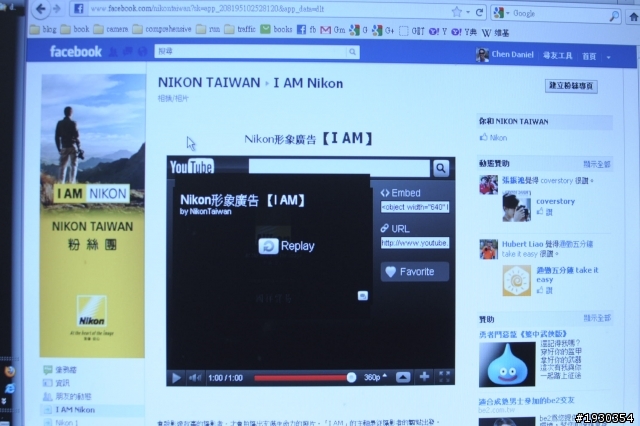The height and width of the screenshot is (426, 640).
Task: Open the 'camera' bookmarks folder
Action: (x=111, y=29)
